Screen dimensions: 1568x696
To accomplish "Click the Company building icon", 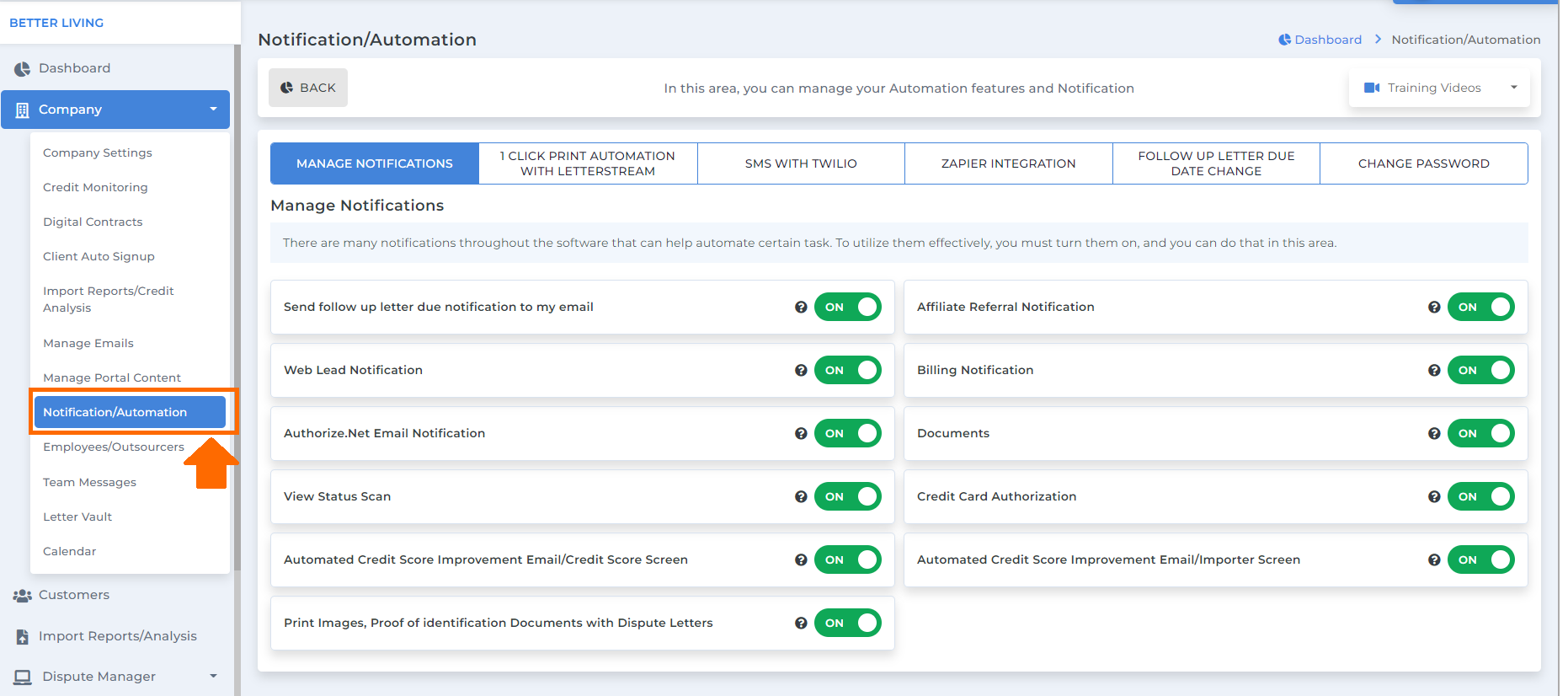I will [22, 110].
